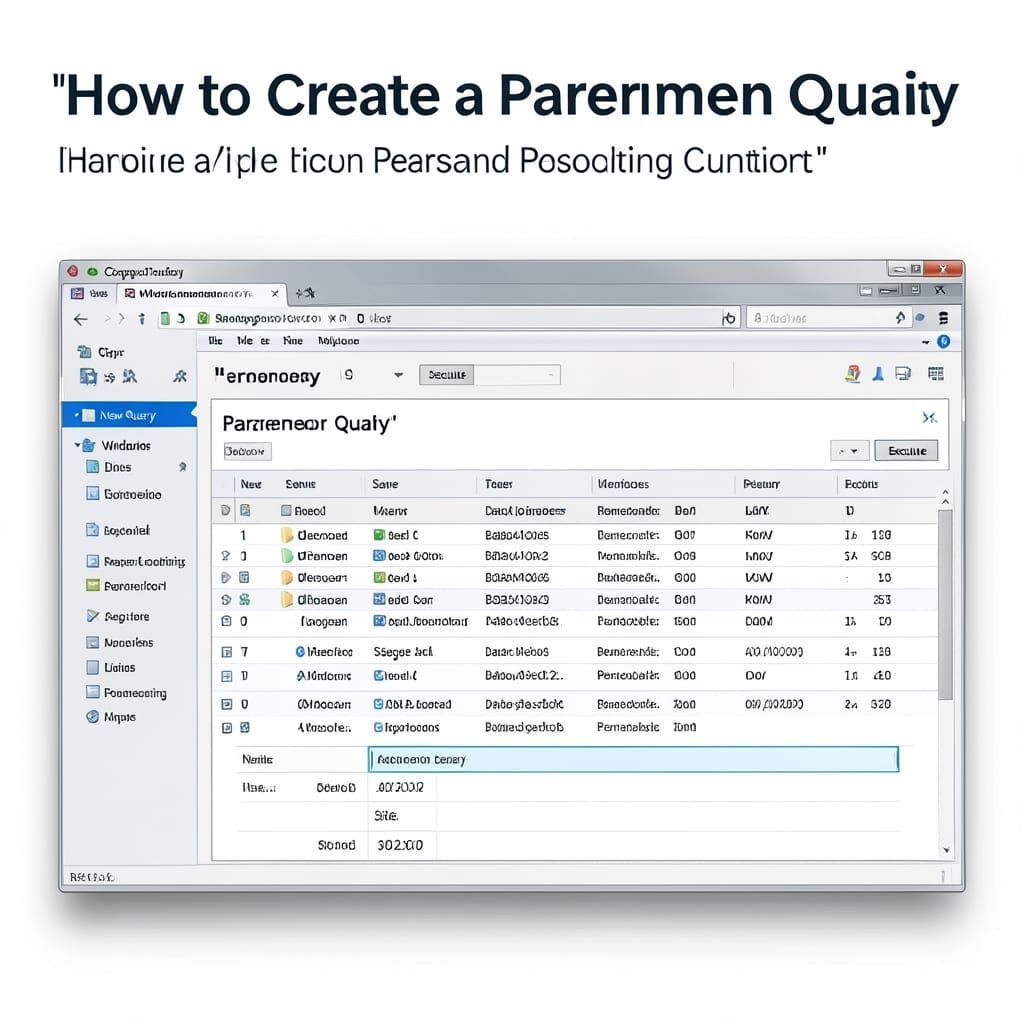Open the 'Ilie' menu
This screenshot has height=1024, width=1024.
point(215,341)
